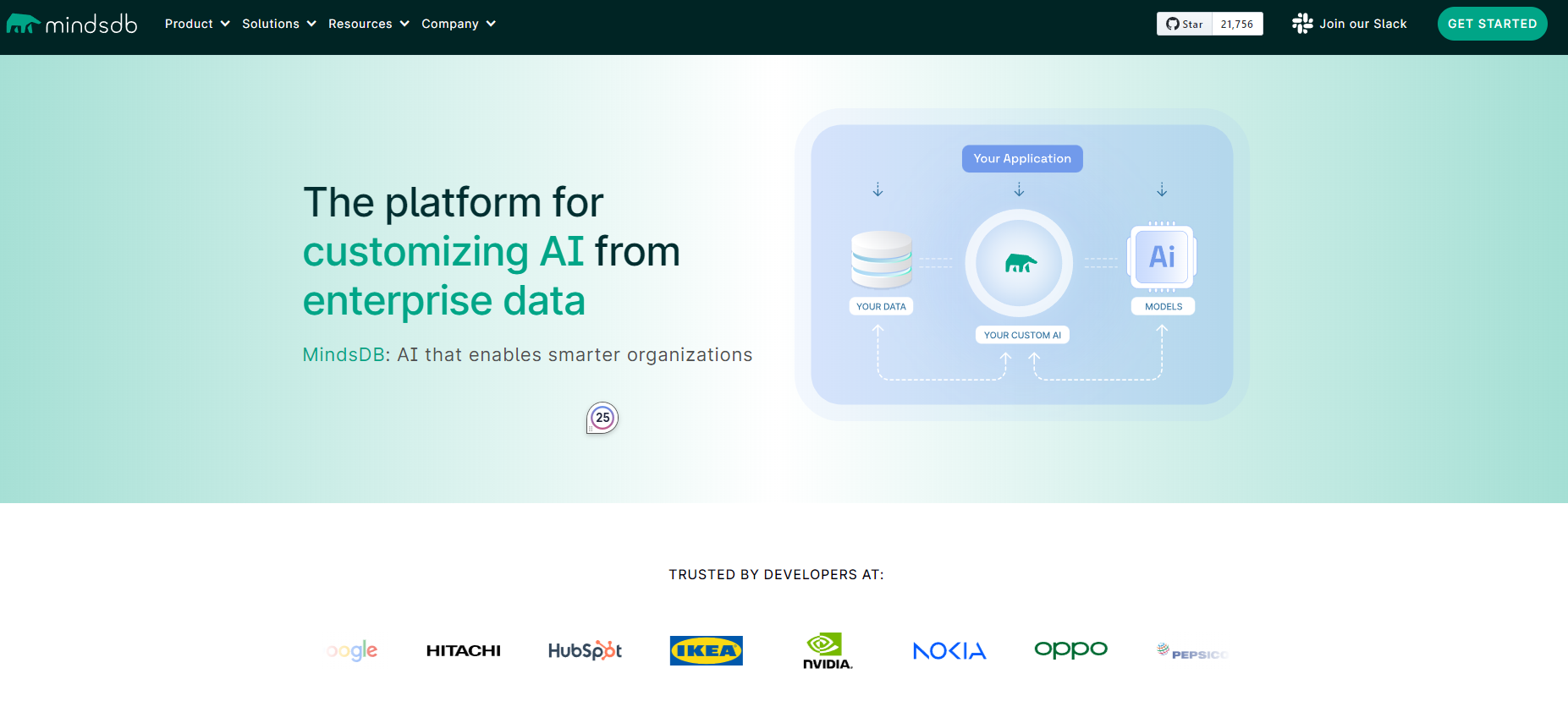
Task: Expand the Product dropdown chevron
Action: coord(225,24)
